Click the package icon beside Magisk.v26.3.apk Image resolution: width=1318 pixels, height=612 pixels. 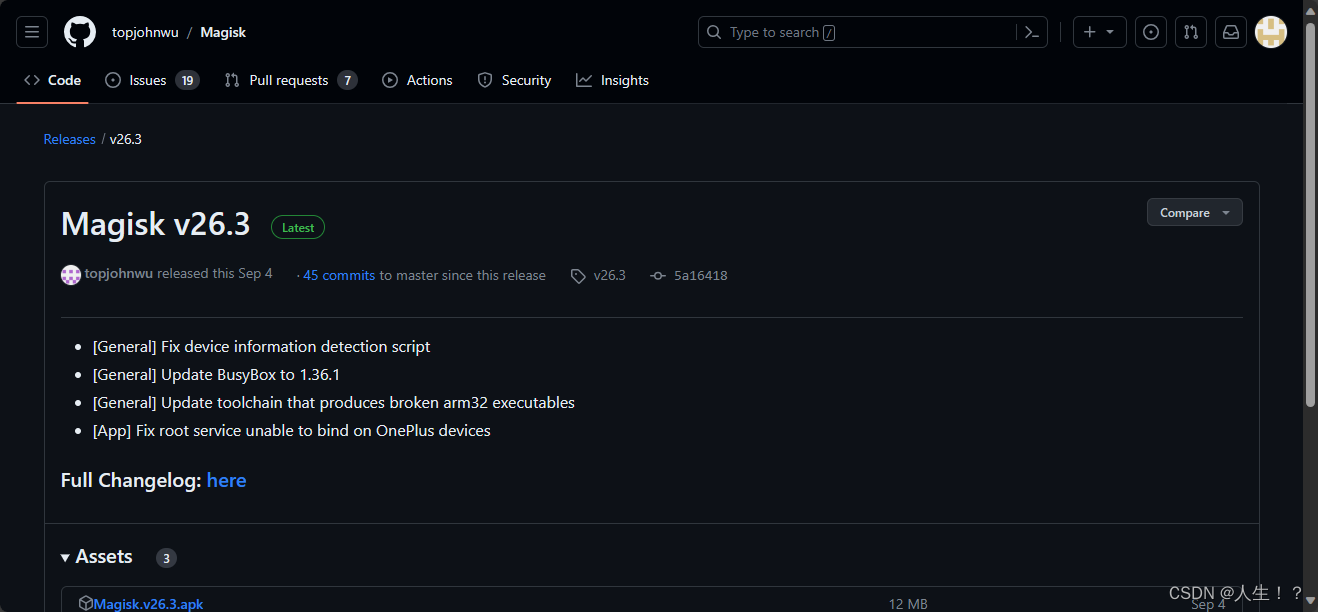tap(86, 603)
